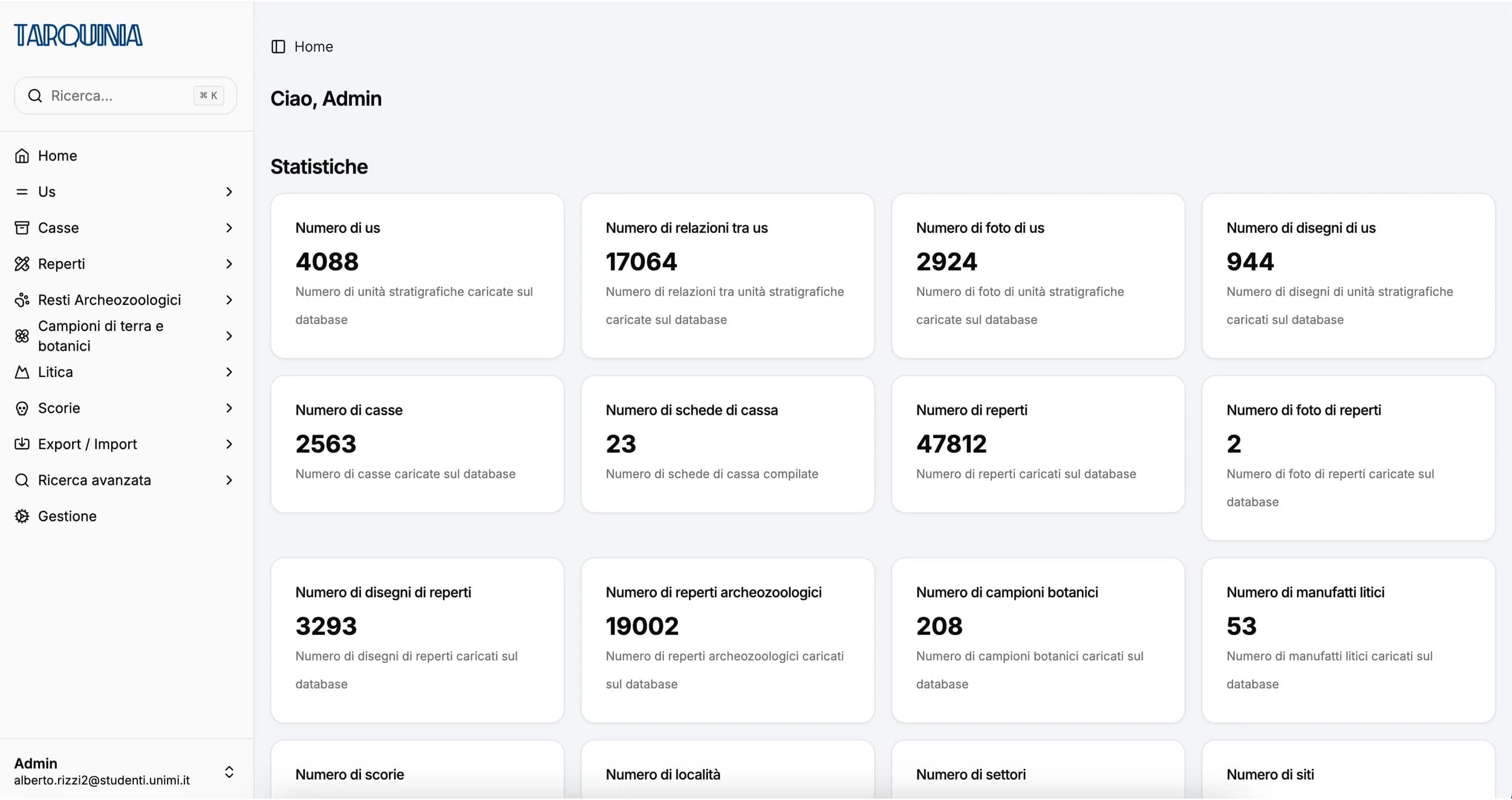The height and width of the screenshot is (800, 1512).
Task: Expand the Ricerca avanzata chevron
Action: tap(229, 480)
